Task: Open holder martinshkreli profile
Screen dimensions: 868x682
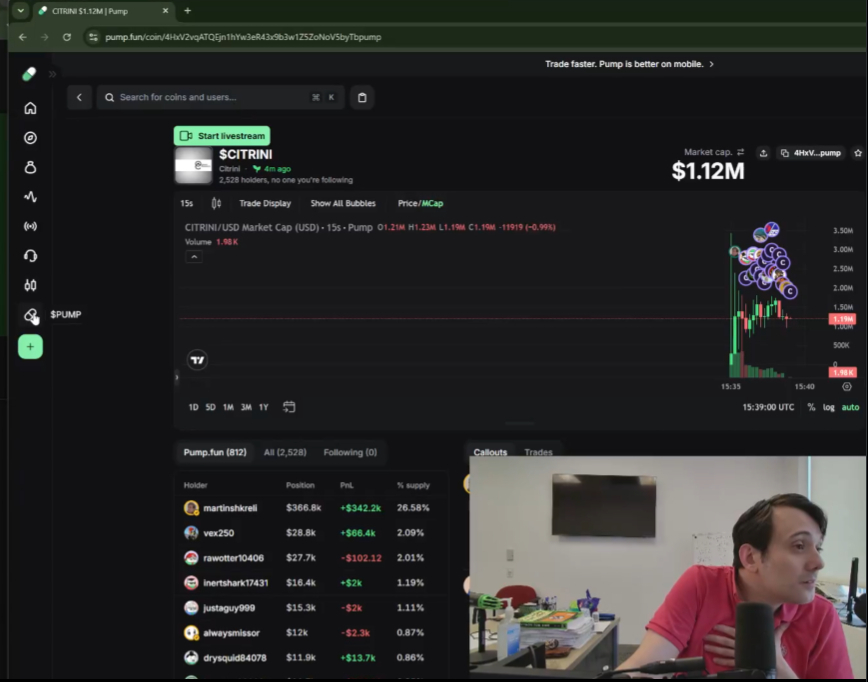Action: coord(230,508)
